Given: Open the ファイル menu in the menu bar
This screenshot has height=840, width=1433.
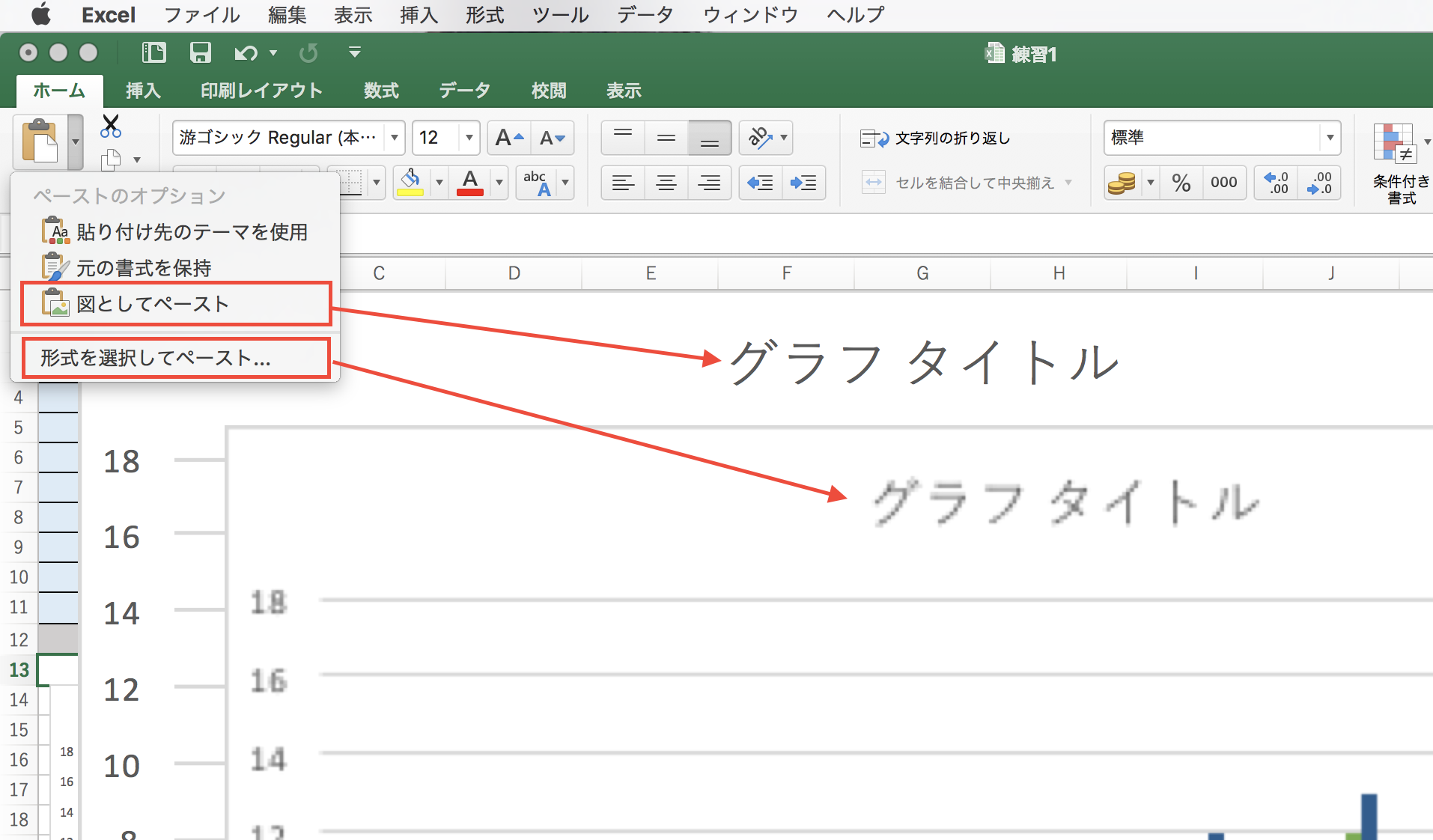Looking at the screenshot, I should point(201,15).
